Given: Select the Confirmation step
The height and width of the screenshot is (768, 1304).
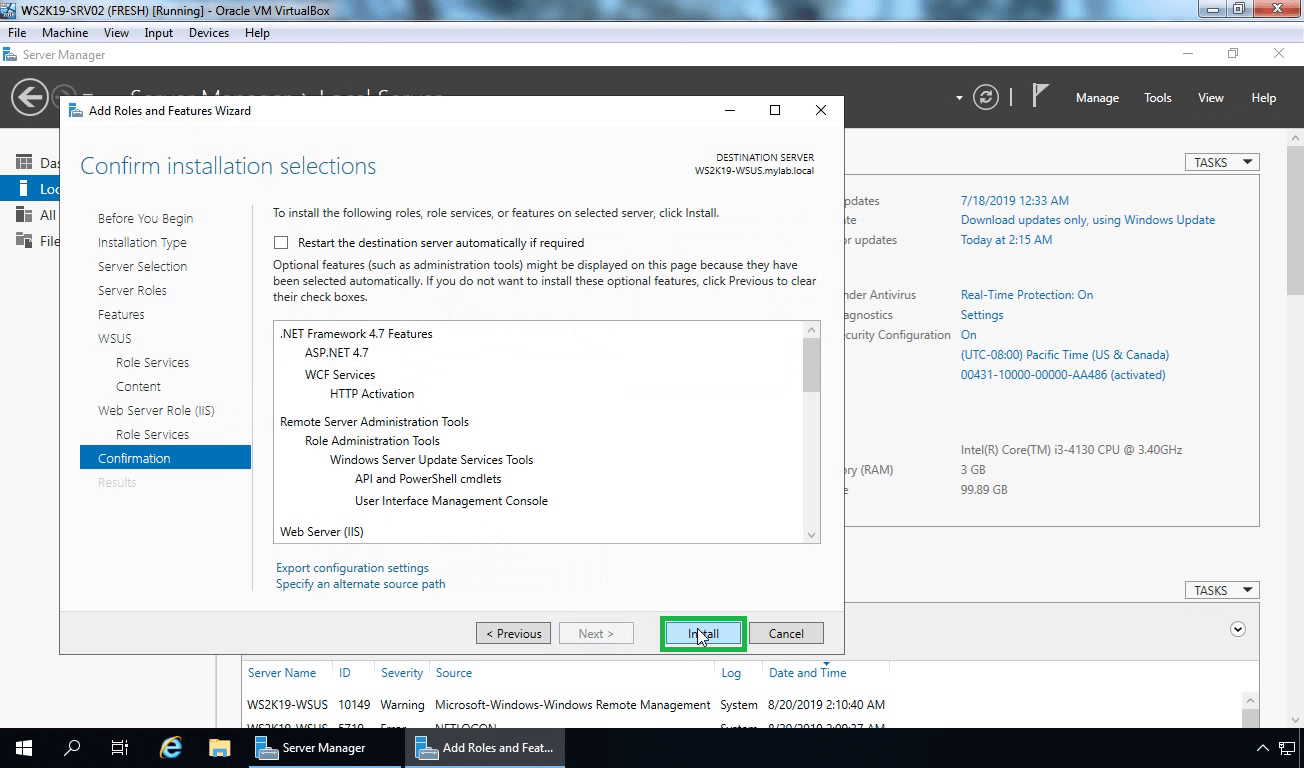Looking at the screenshot, I should coord(165,458).
